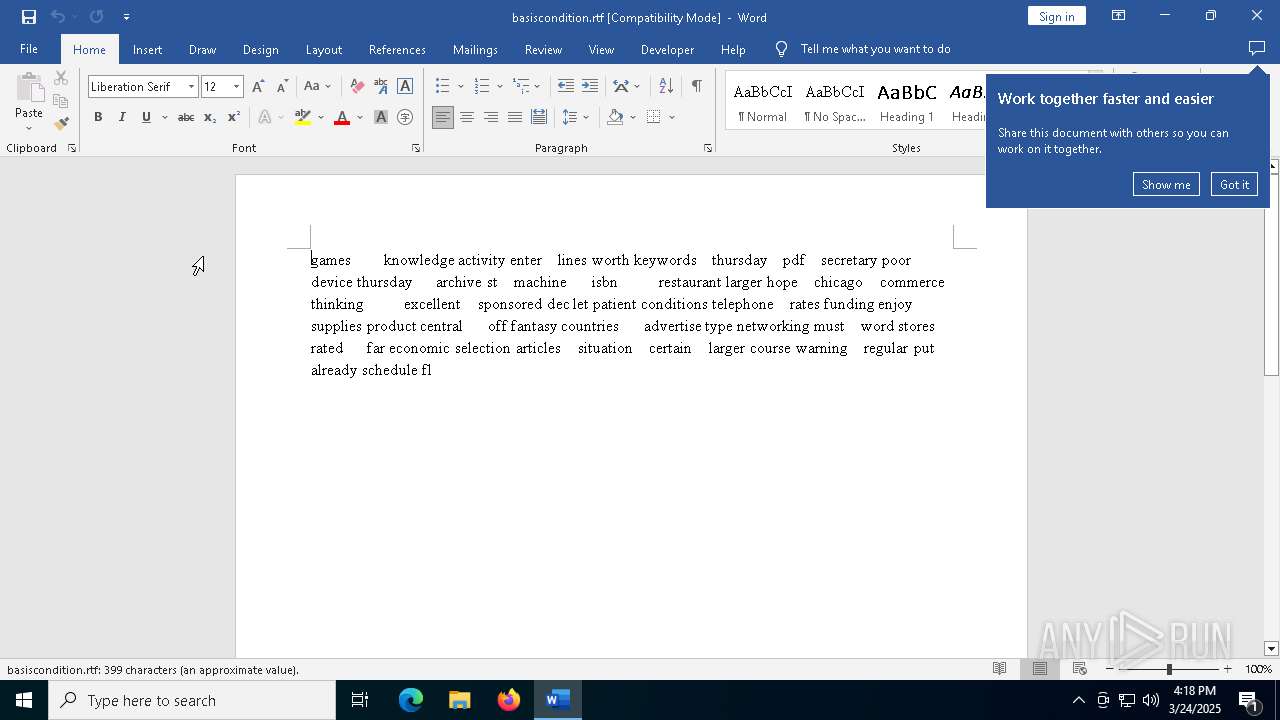Click the Character Shading icon

coord(381,118)
